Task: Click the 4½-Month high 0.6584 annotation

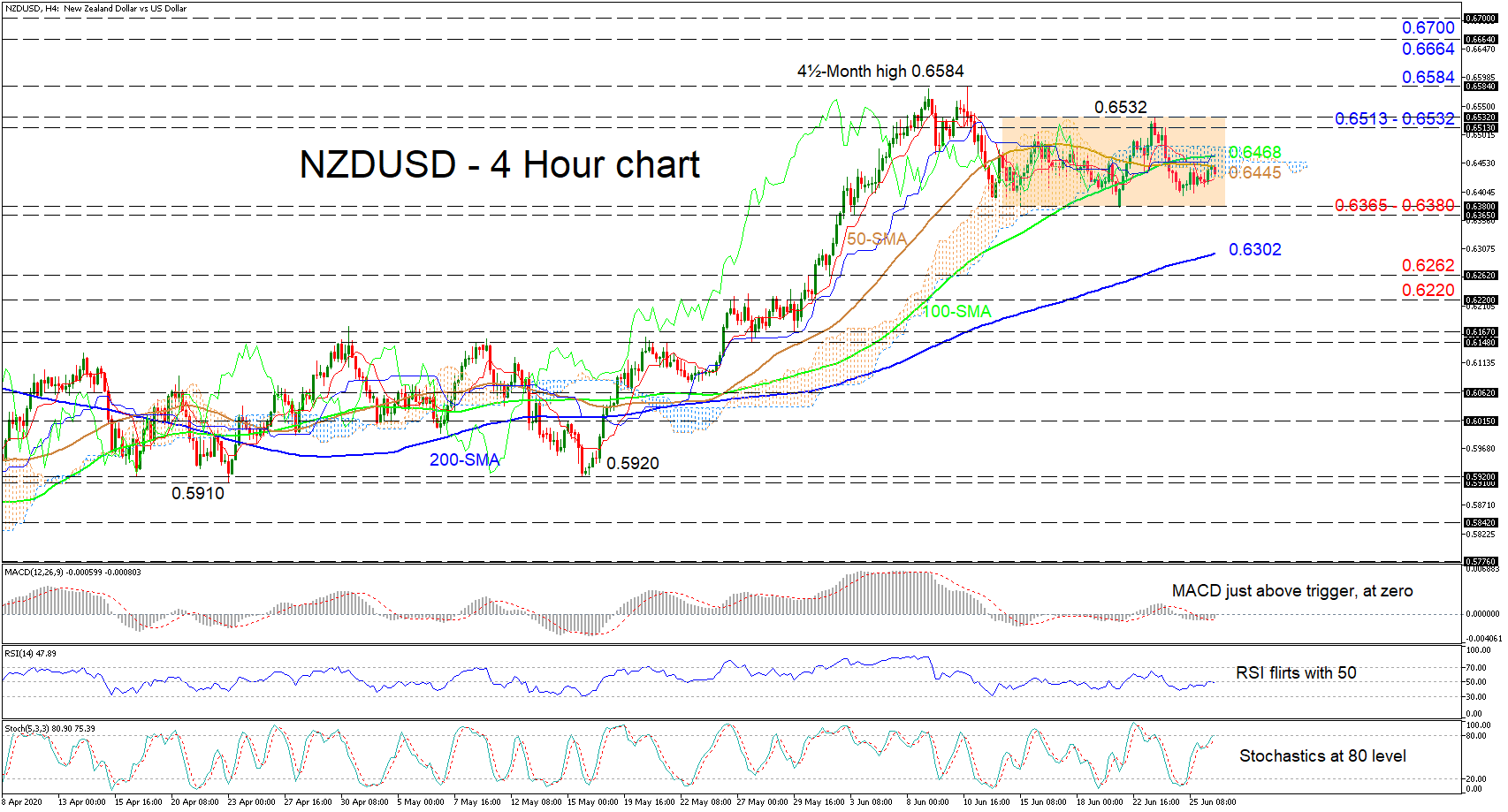Action: (880, 72)
